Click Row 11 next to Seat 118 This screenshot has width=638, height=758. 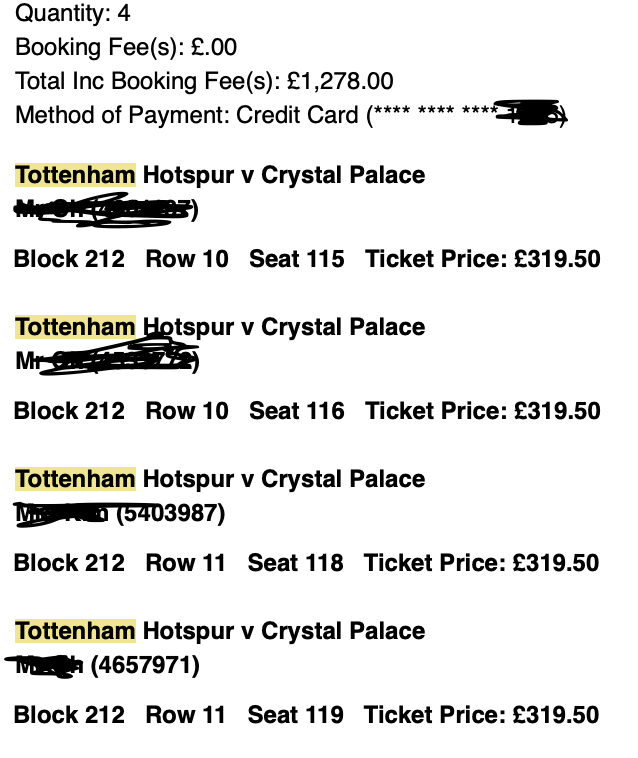[185, 563]
